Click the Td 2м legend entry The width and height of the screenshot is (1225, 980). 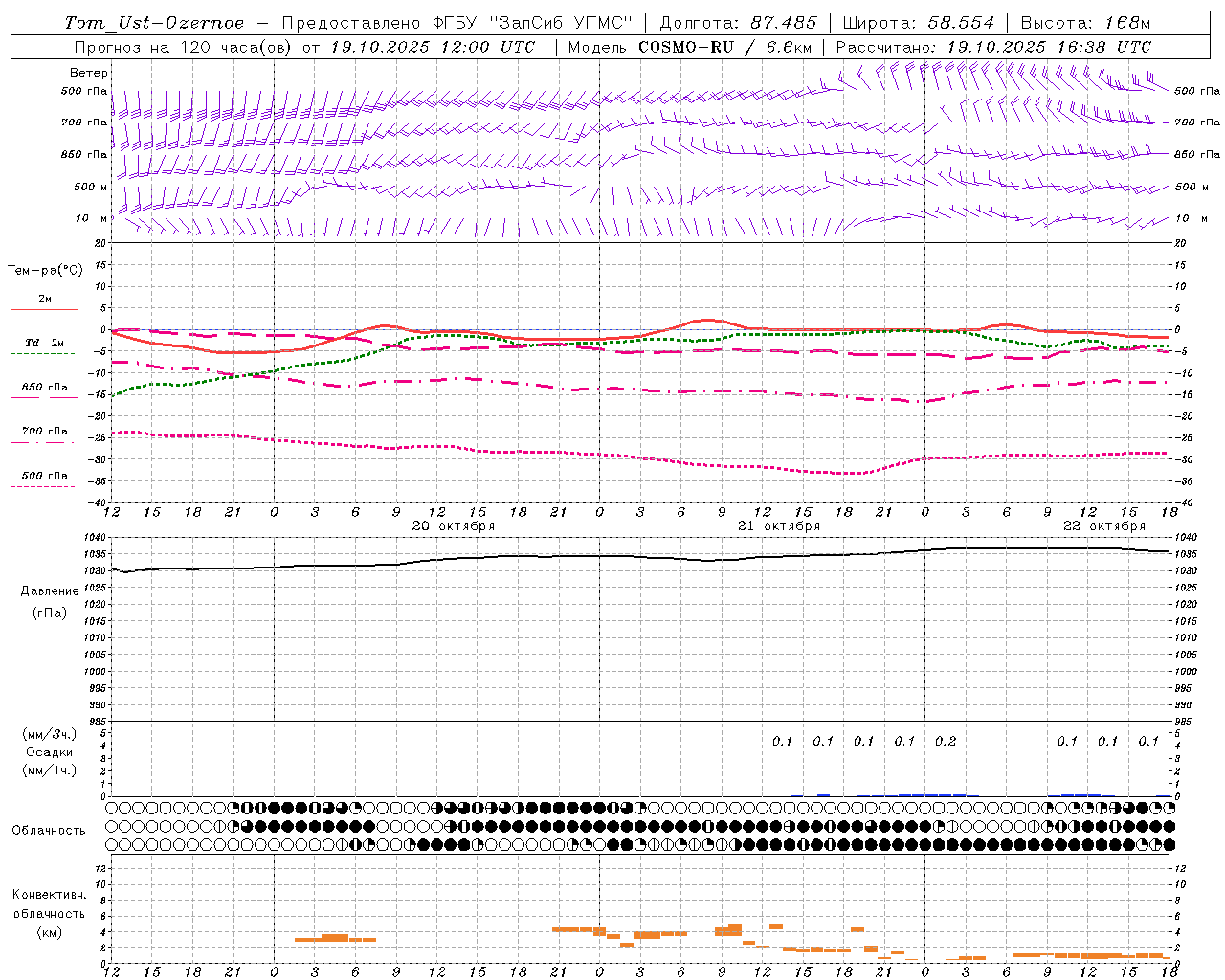point(45,343)
